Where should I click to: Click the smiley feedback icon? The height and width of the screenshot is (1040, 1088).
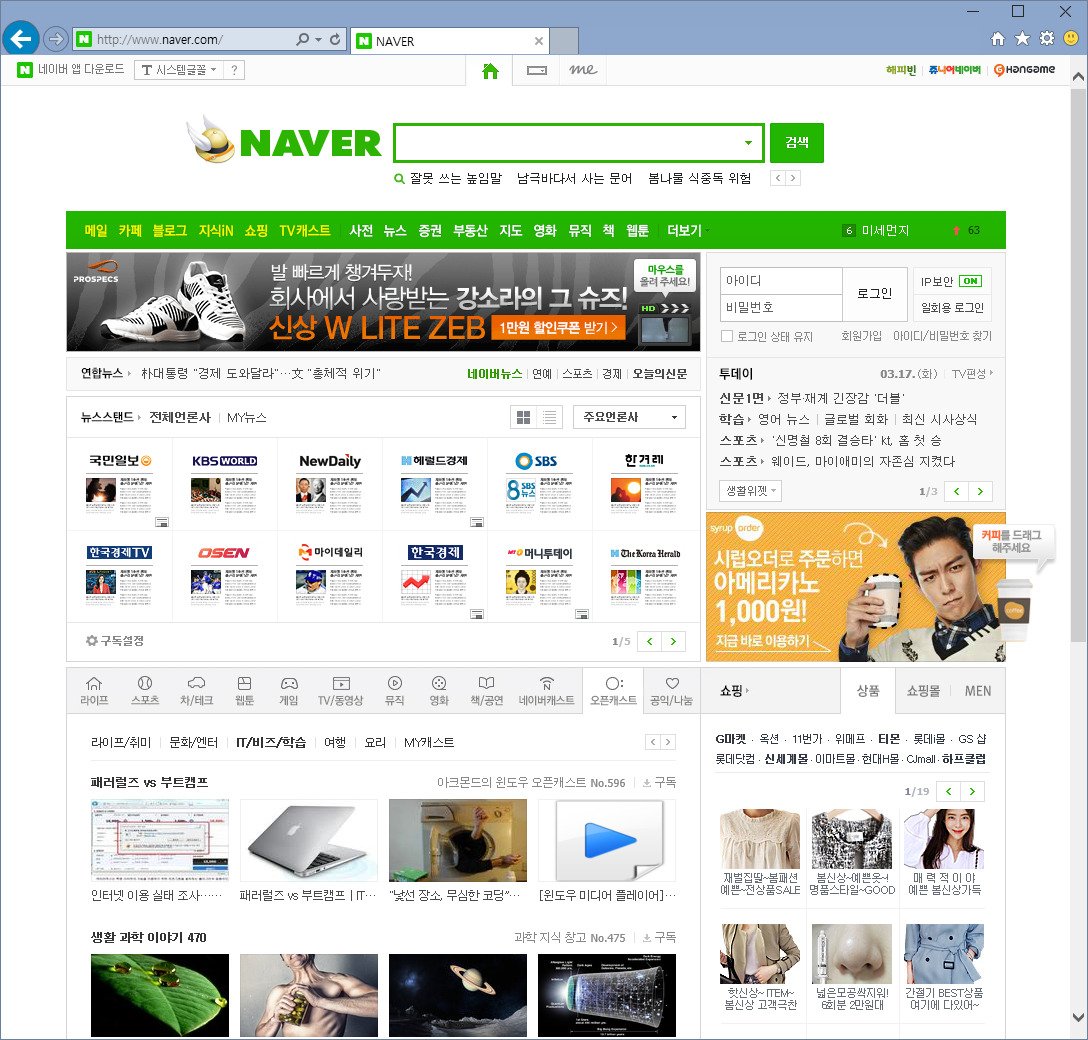pos(1071,38)
